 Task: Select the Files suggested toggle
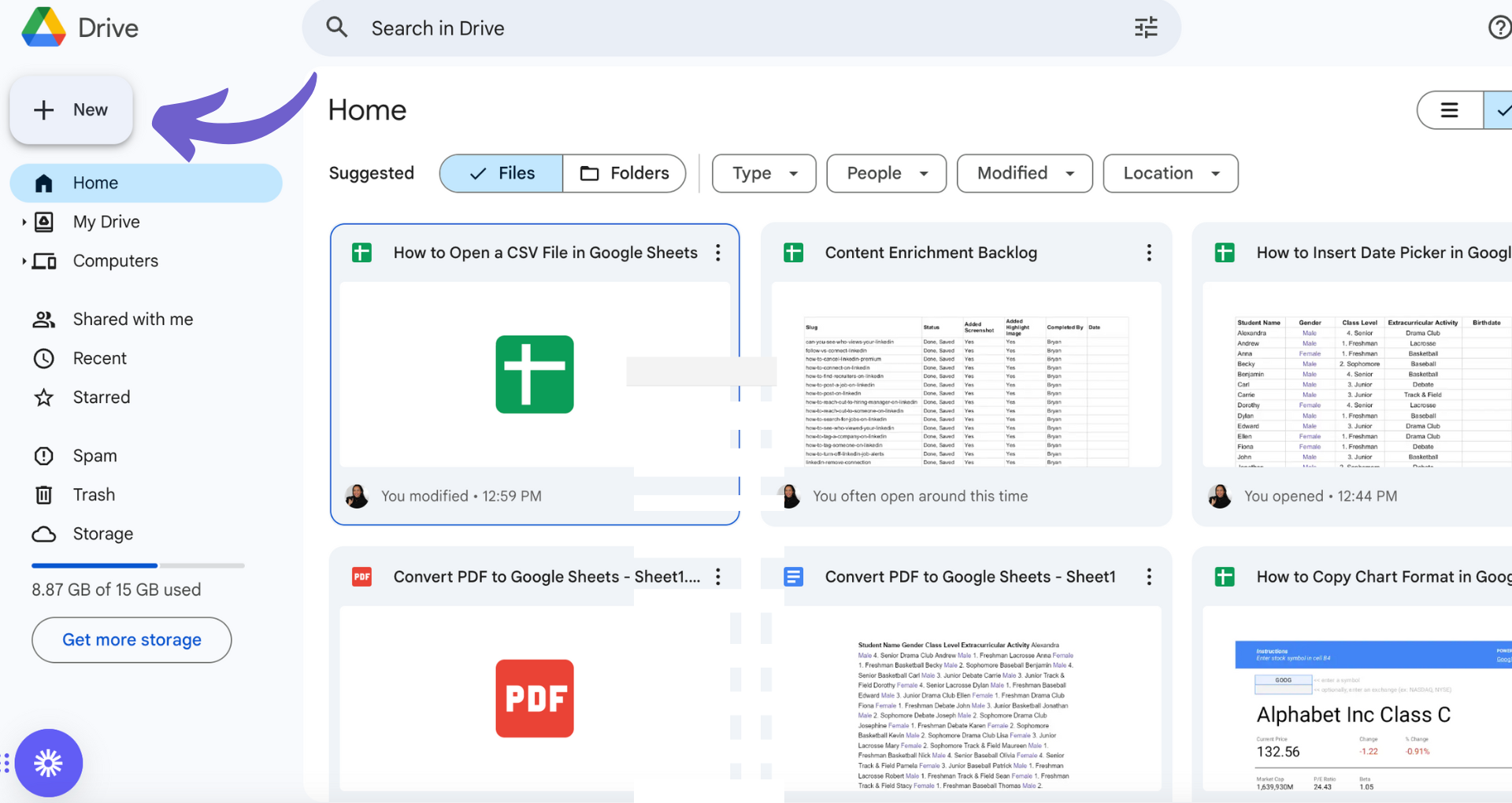502,173
